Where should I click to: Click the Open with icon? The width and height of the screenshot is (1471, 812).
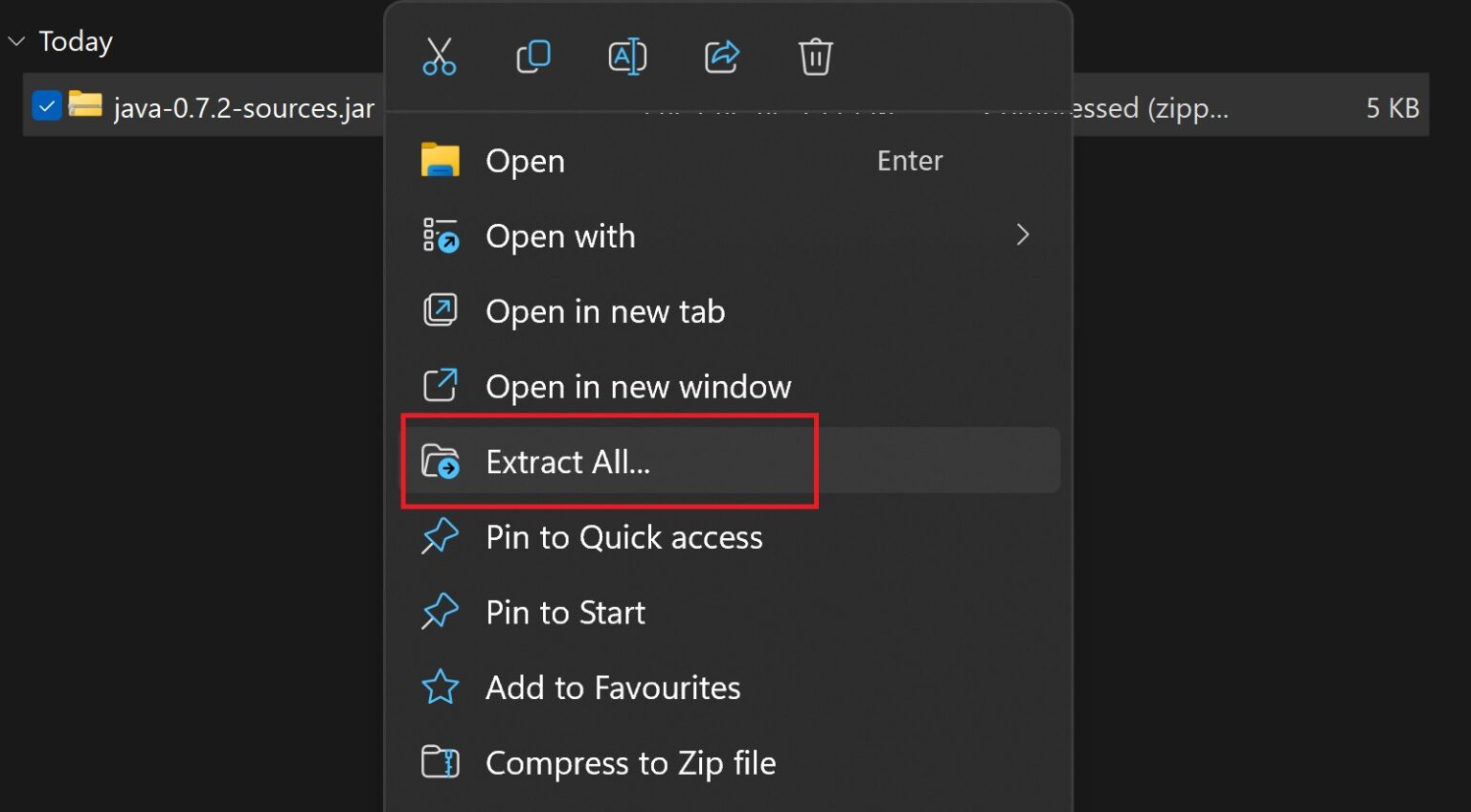441,236
